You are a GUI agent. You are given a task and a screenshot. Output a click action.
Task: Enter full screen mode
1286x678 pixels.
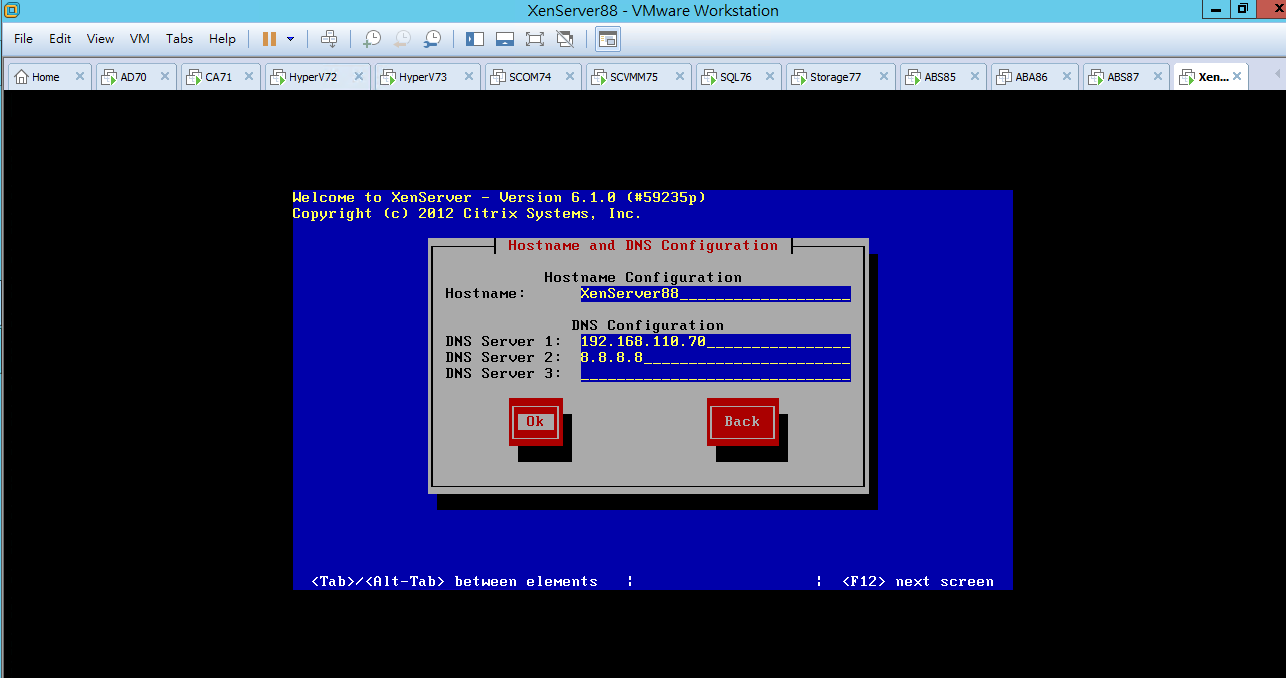coord(534,39)
